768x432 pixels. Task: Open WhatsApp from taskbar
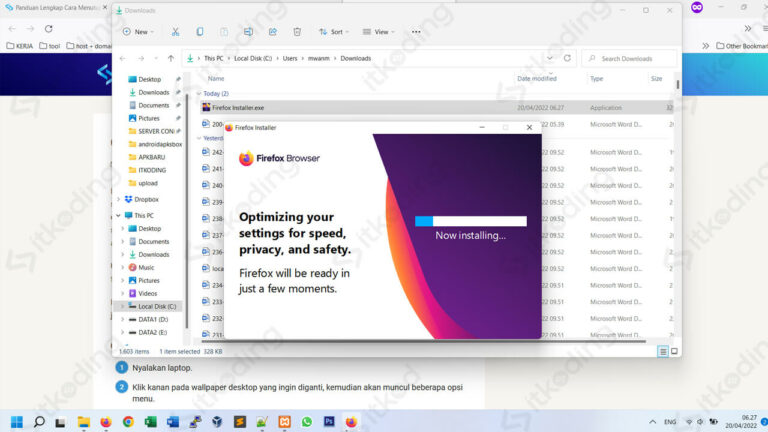click(307, 422)
